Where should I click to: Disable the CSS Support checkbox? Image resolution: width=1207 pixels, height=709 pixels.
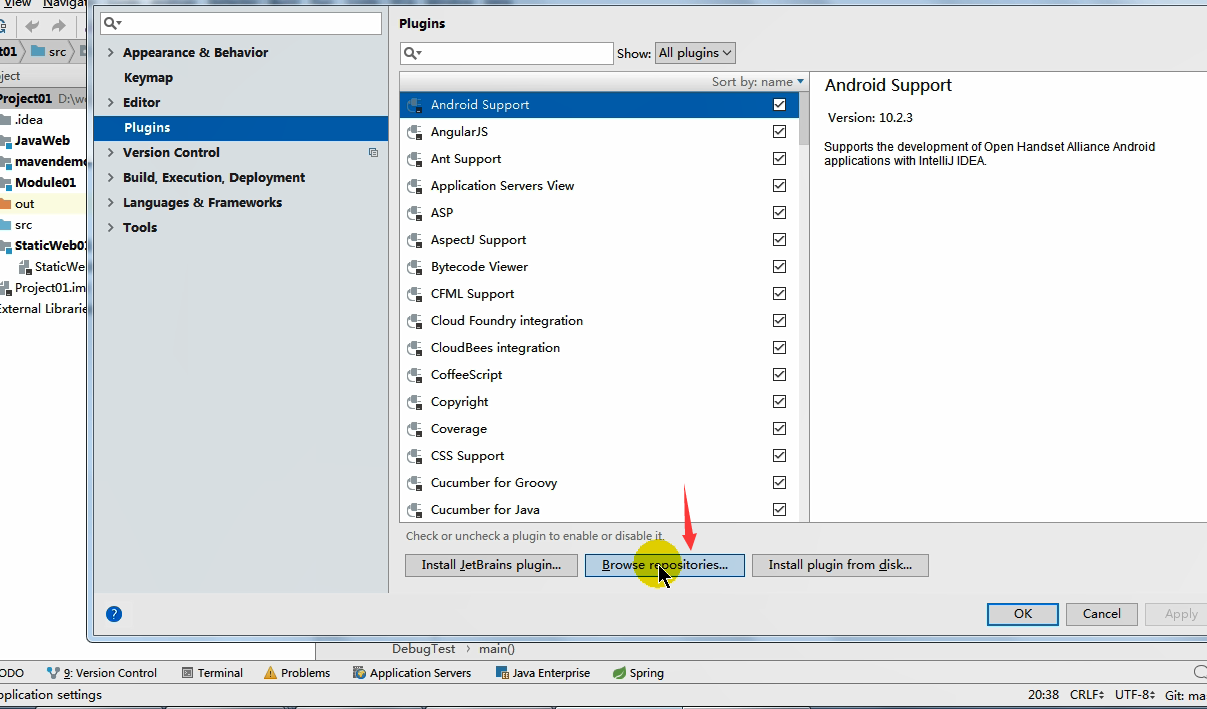779,455
